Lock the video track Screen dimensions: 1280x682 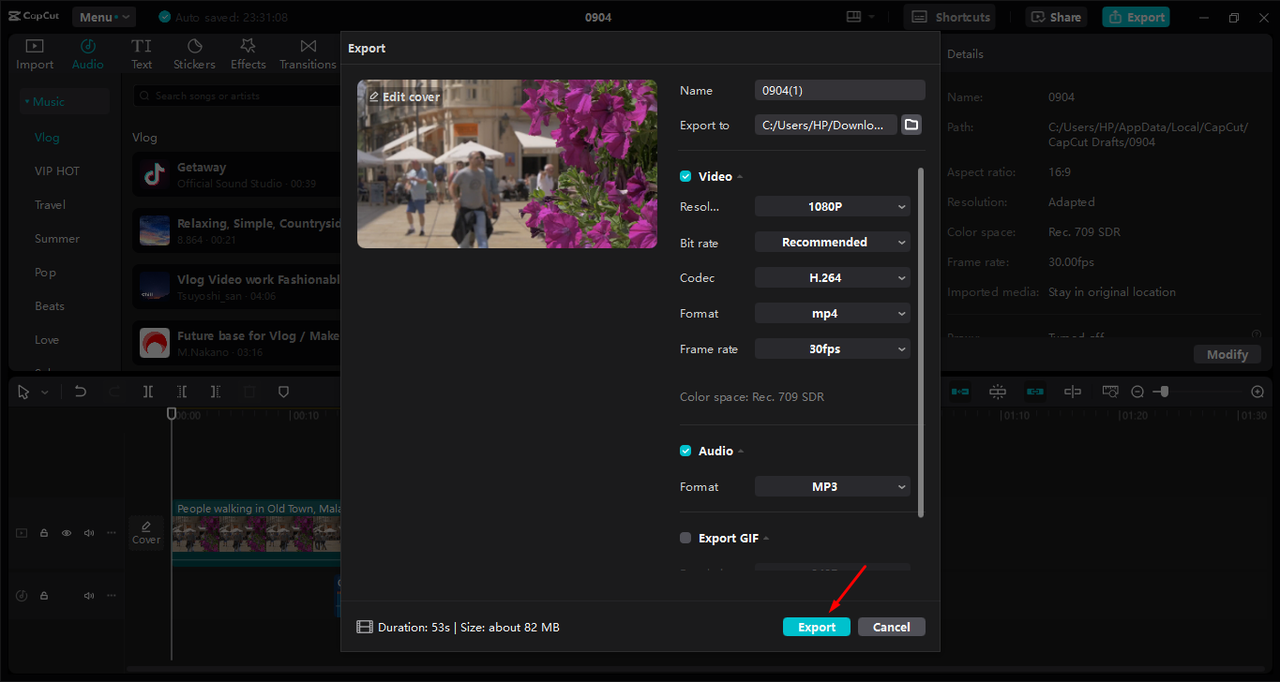pos(44,533)
